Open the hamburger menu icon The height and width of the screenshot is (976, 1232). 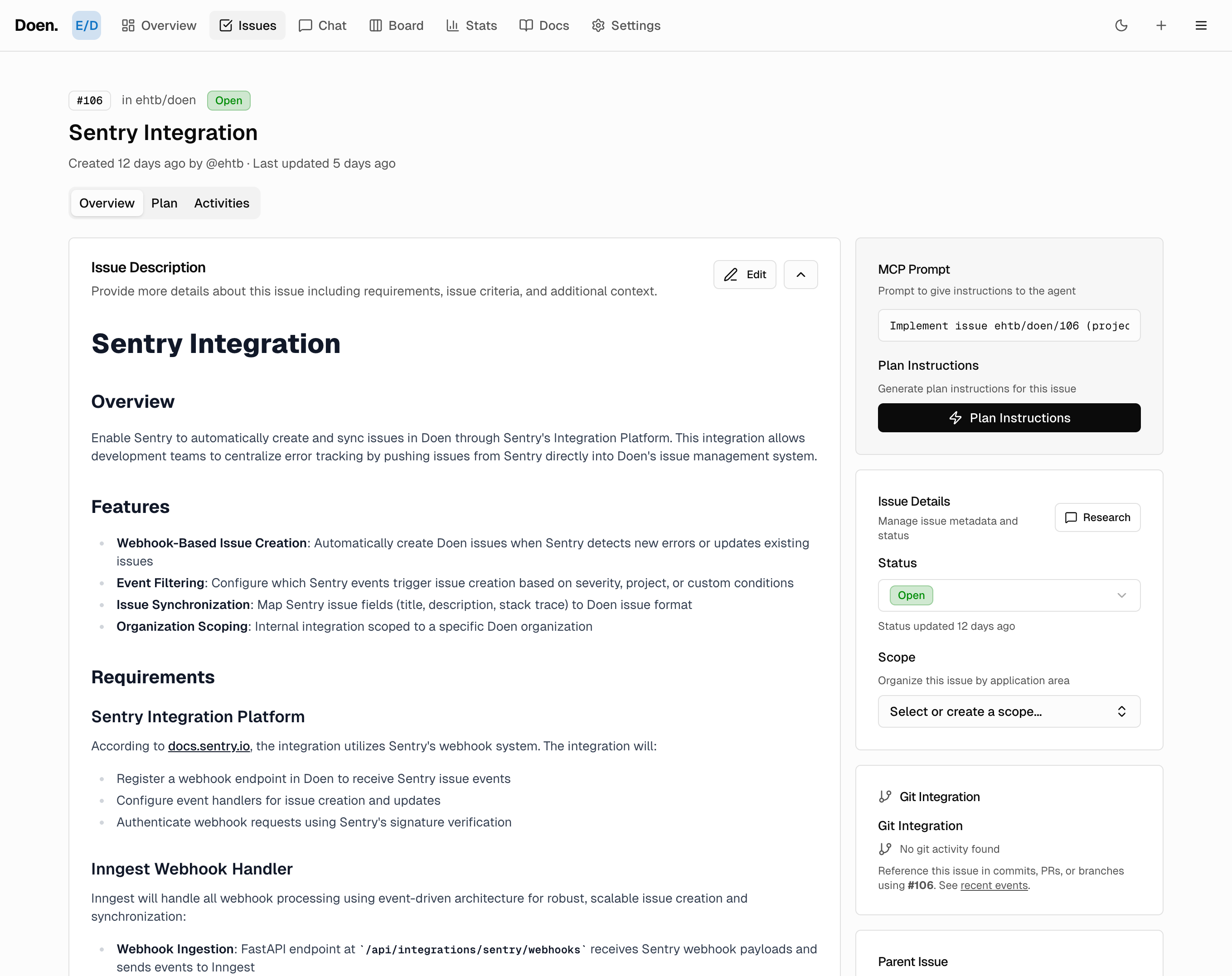[1201, 26]
